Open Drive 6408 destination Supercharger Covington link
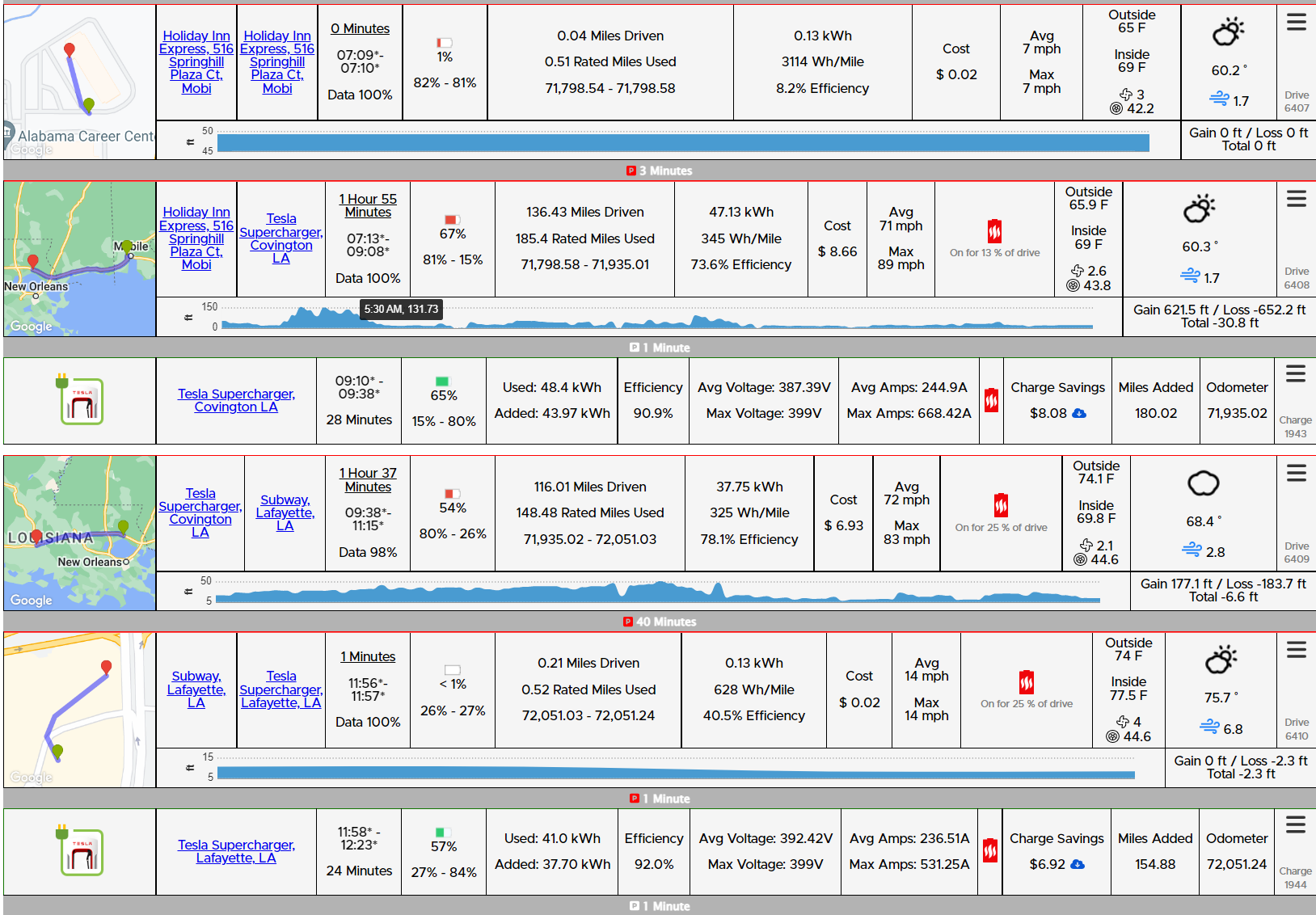The image size is (1316, 915). (x=281, y=238)
